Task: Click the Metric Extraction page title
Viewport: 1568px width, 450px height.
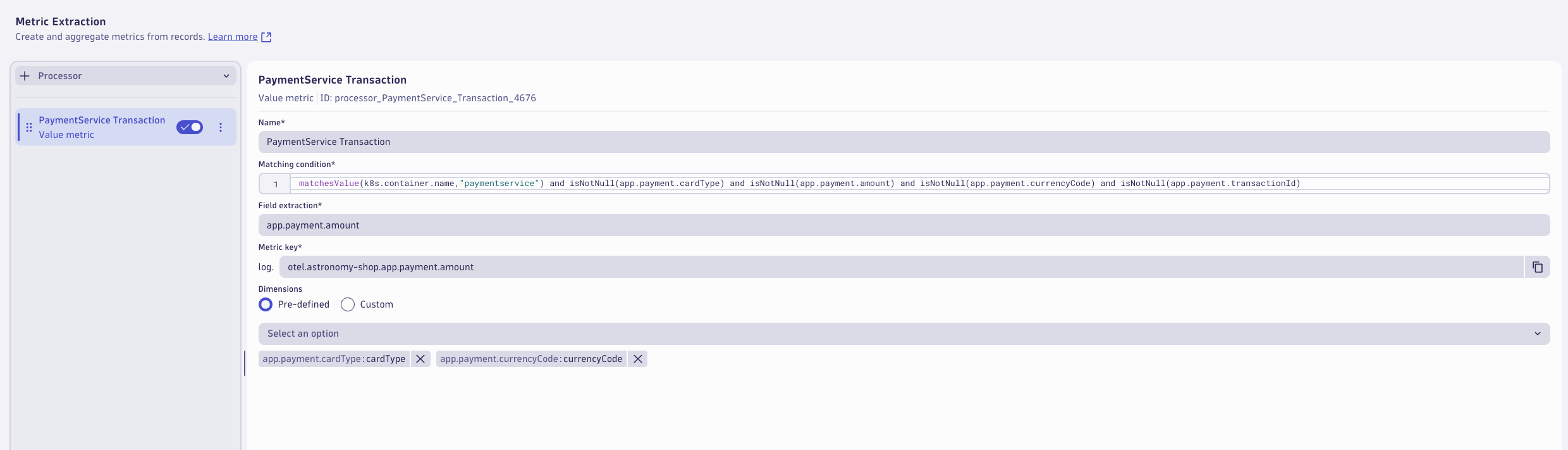Action: click(x=61, y=22)
